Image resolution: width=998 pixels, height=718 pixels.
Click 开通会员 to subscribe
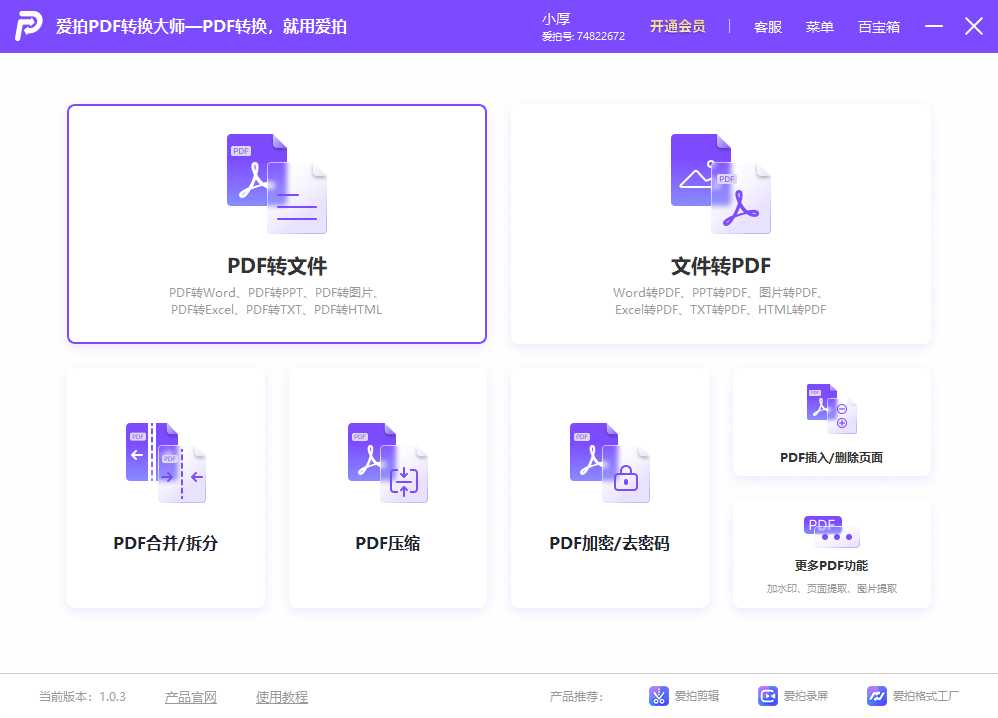point(677,26)
